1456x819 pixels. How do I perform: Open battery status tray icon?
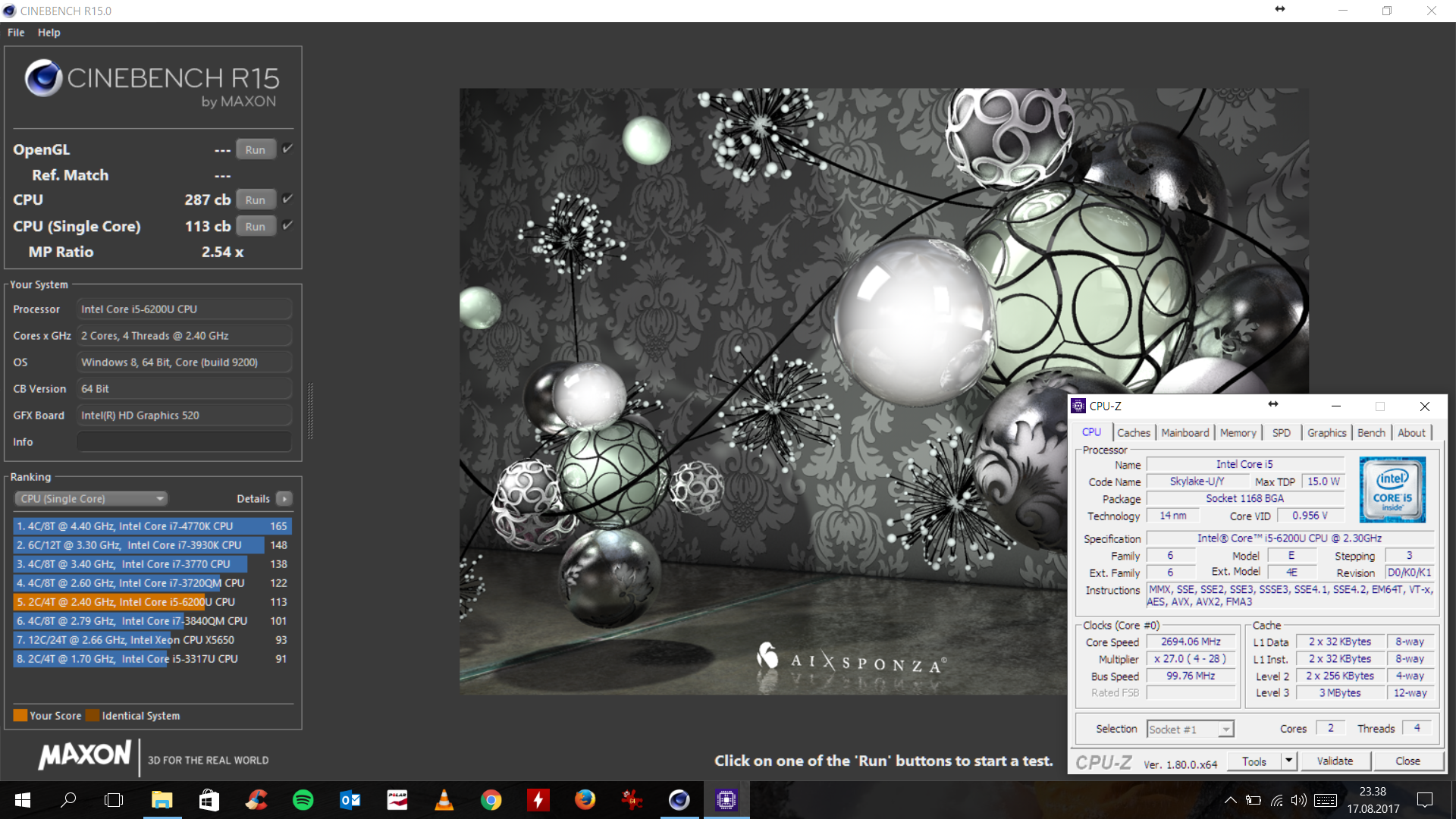[1254, 800]
